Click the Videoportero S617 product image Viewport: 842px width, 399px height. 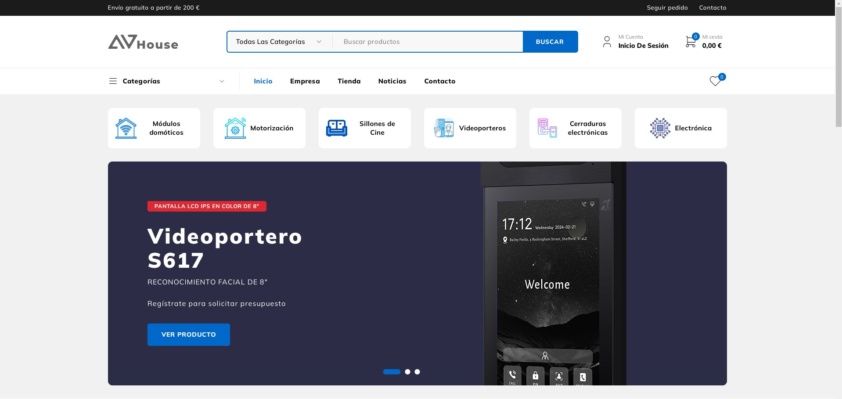click(553, 273)
